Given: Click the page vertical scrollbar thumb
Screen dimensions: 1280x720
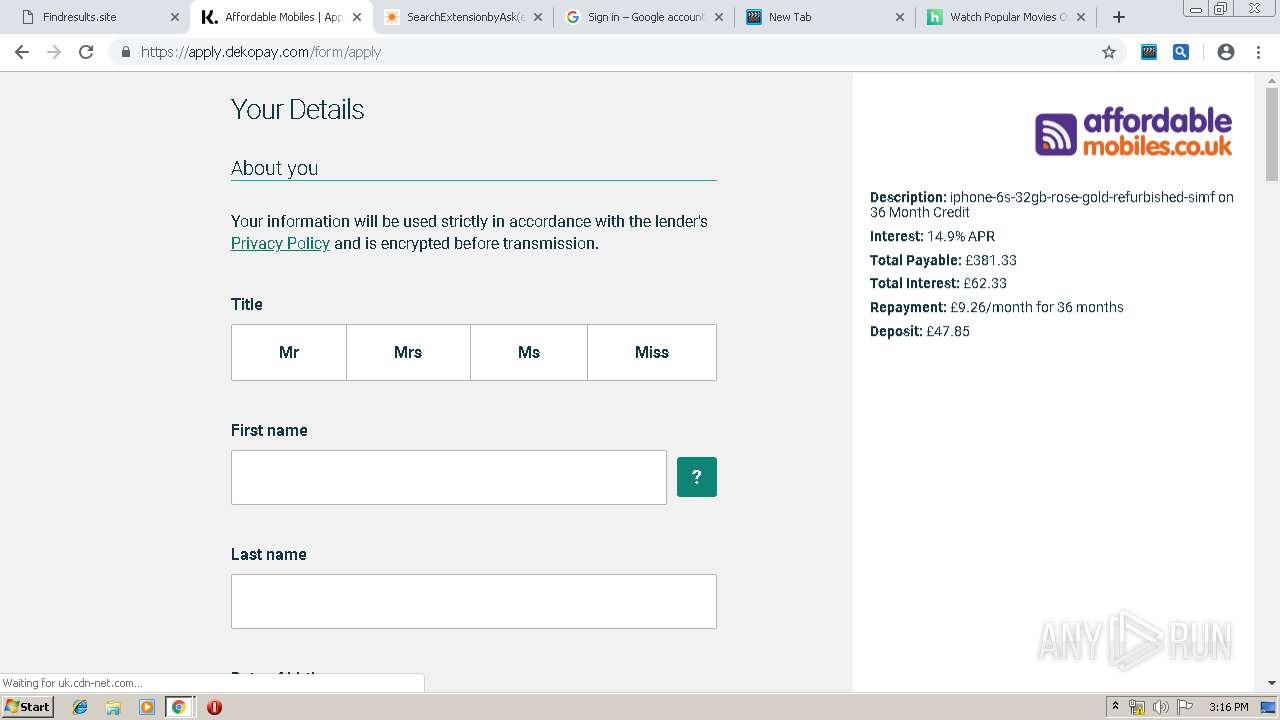Looking at the screenshot, I should point(1272,135).
